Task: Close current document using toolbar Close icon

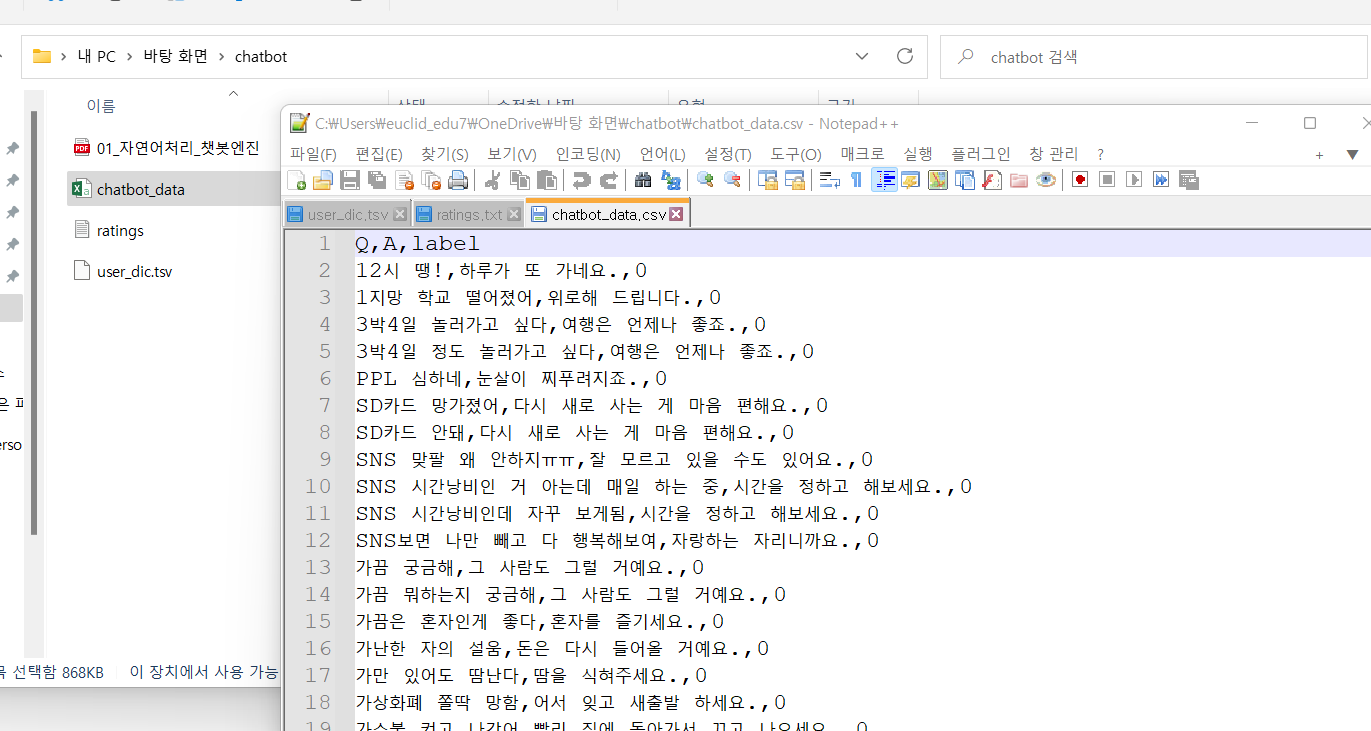Action: pyautogui.click(x=404, y=180)
